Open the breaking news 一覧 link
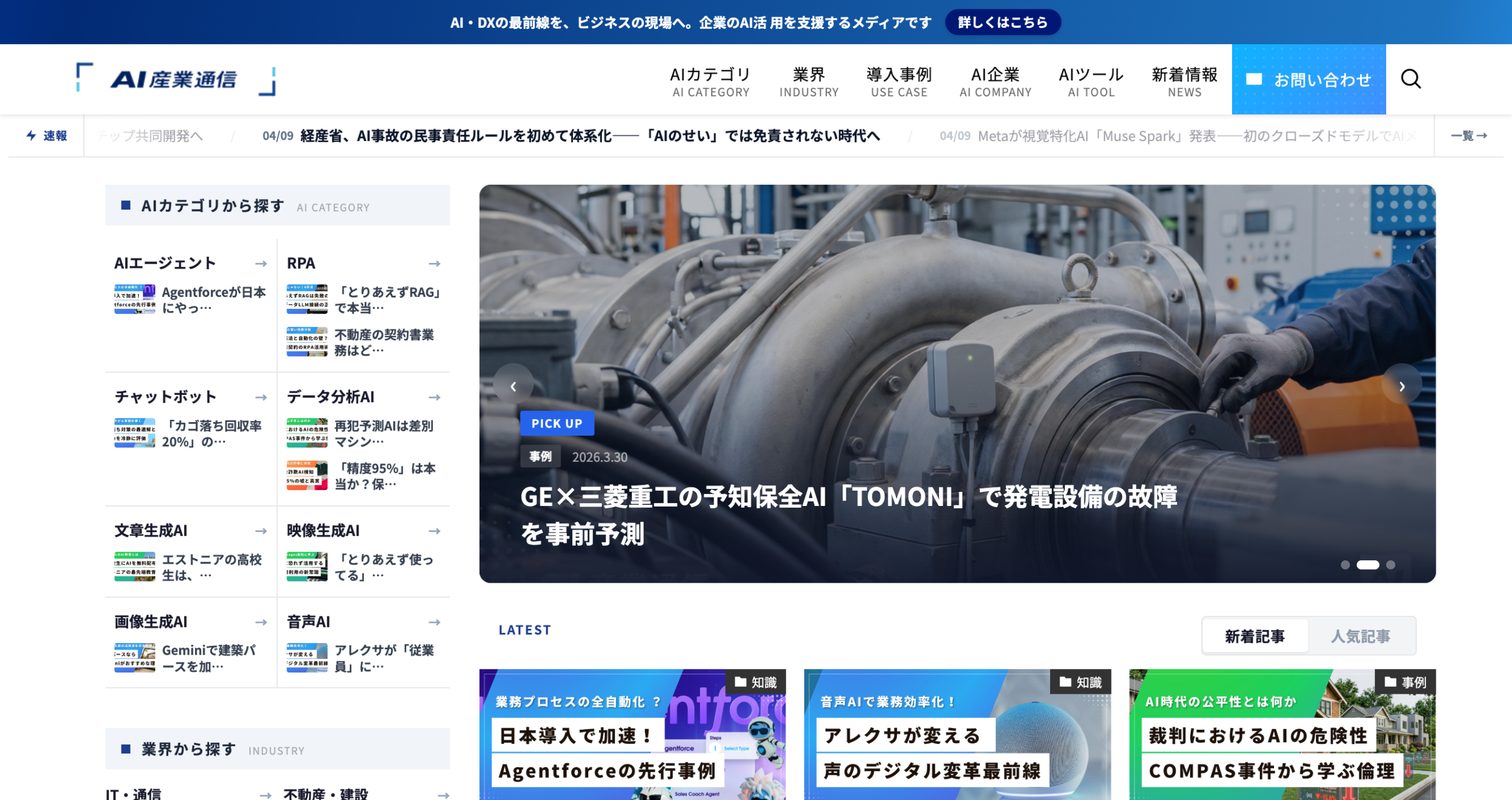 tap(1470, 136)
